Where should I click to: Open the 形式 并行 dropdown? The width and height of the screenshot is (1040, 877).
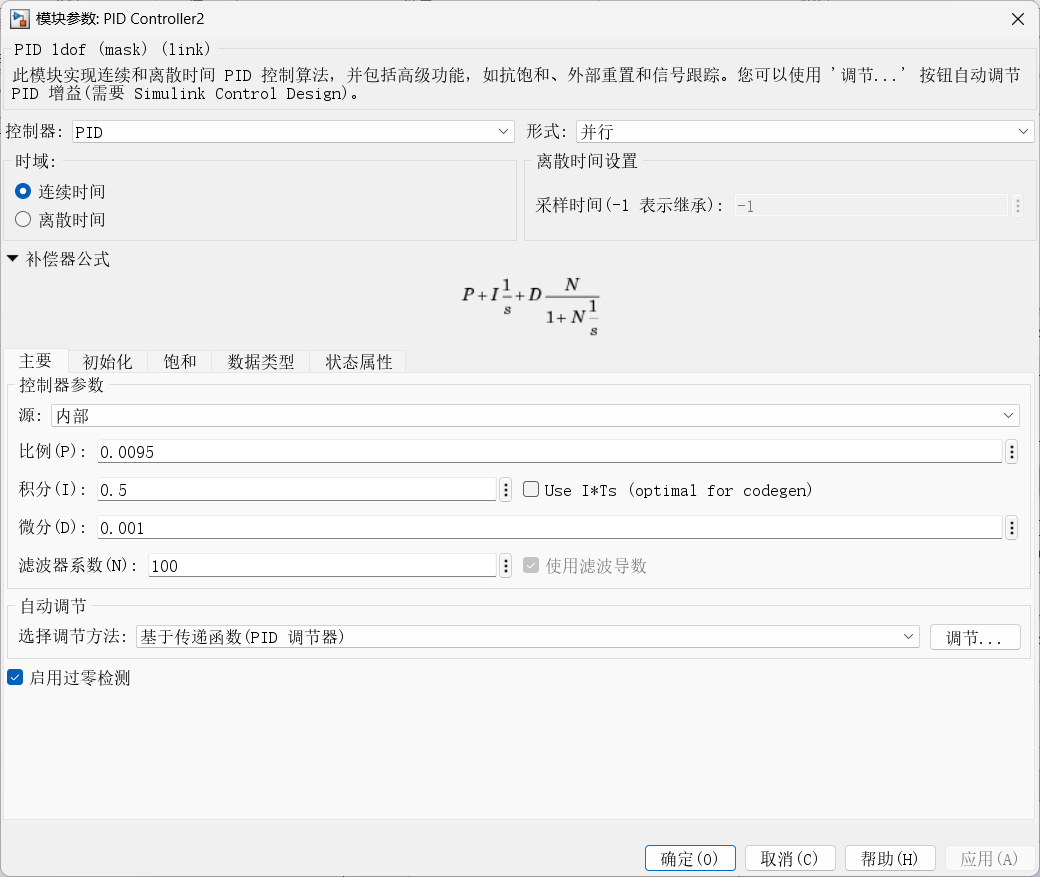coord(804,132)
